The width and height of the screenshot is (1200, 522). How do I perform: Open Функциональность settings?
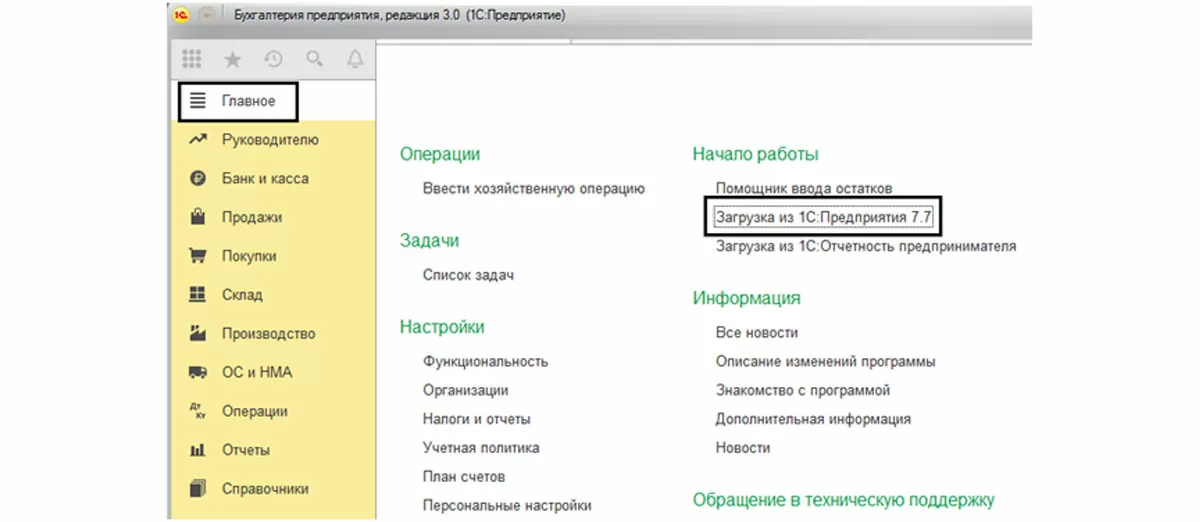click(x=486, y=361)
